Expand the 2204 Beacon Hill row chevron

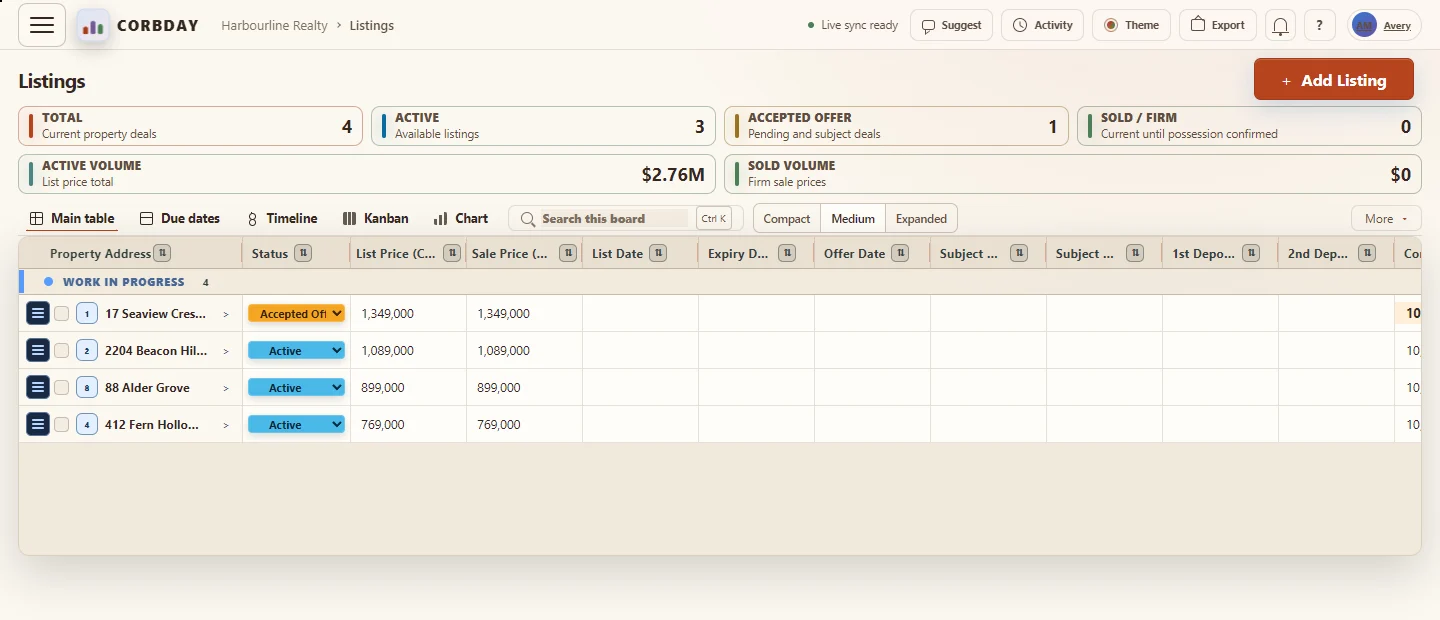pyautogui.click(x=226, y=351)
